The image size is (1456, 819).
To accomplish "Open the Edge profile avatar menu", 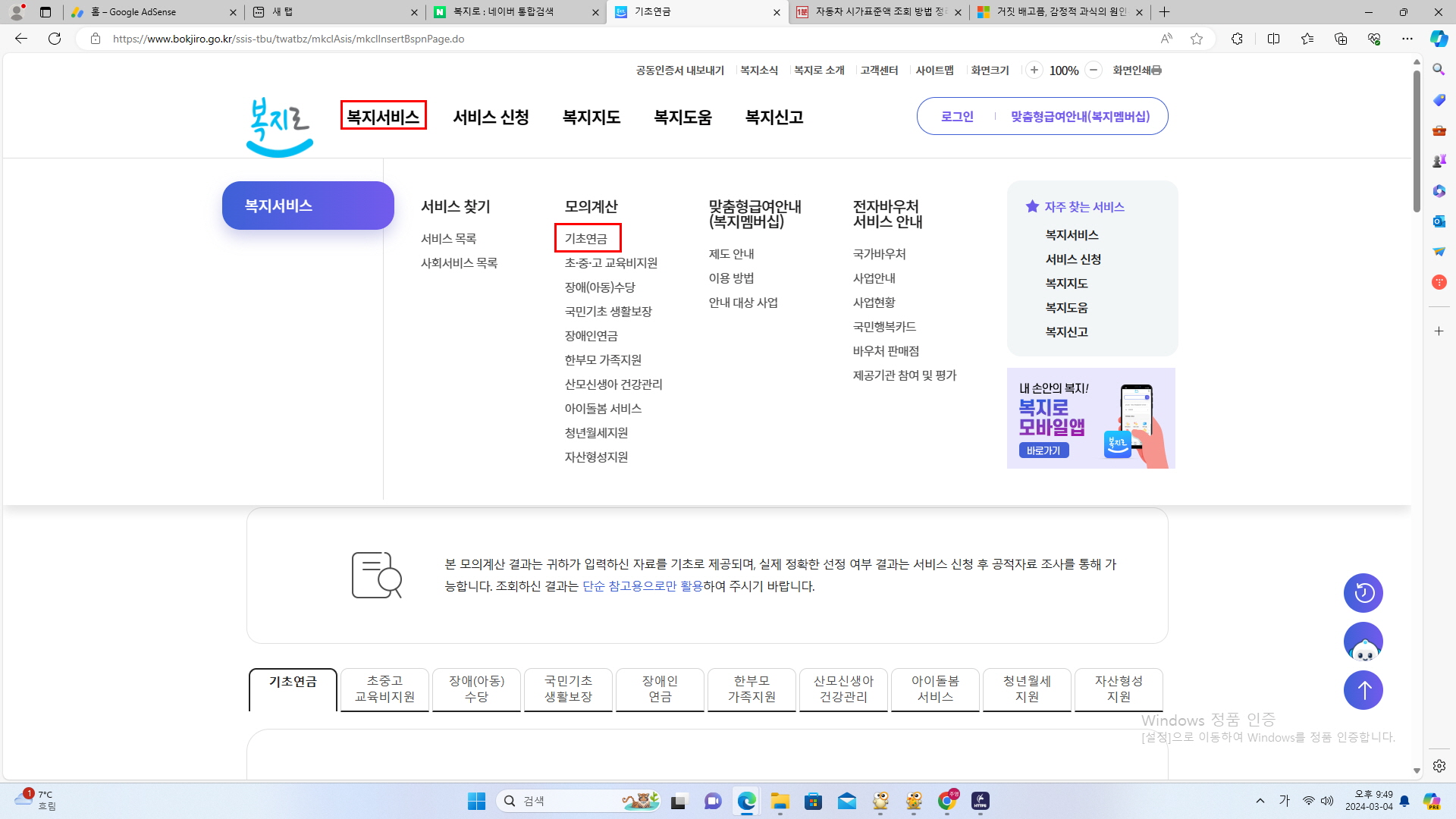I will click(15, 11).
